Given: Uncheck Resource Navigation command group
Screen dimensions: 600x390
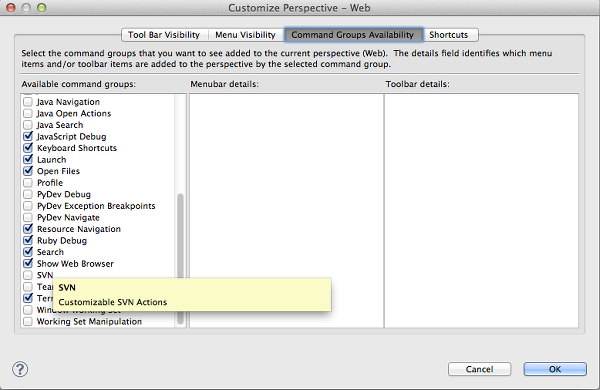Looking at the screenshot, I should point(28,229).
